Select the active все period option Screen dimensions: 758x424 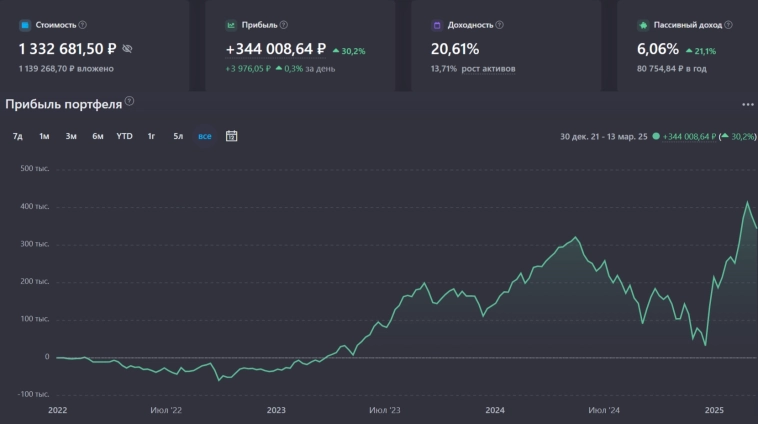click(204, 136)
